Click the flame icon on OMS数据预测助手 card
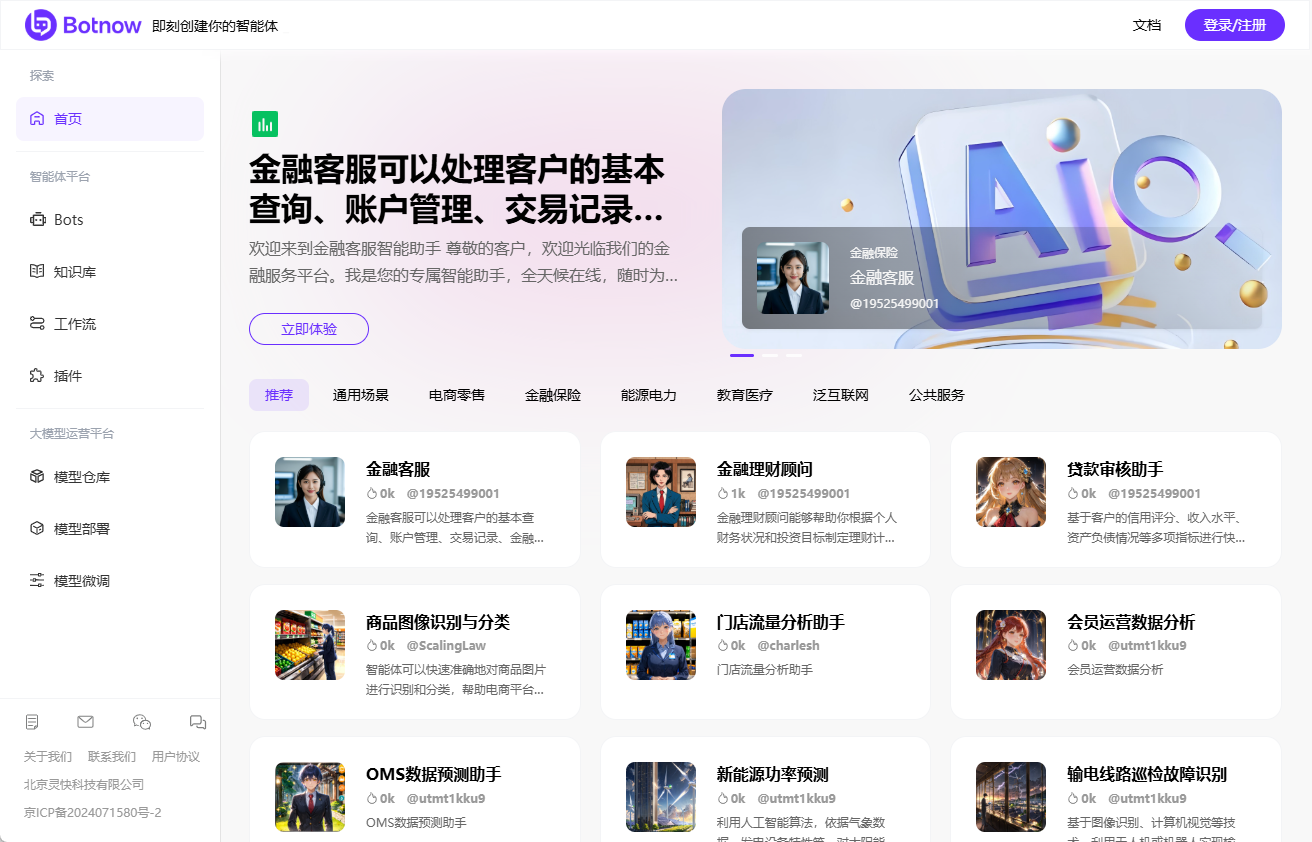This screenshot has height=842, width=1312. click(372, 799)
